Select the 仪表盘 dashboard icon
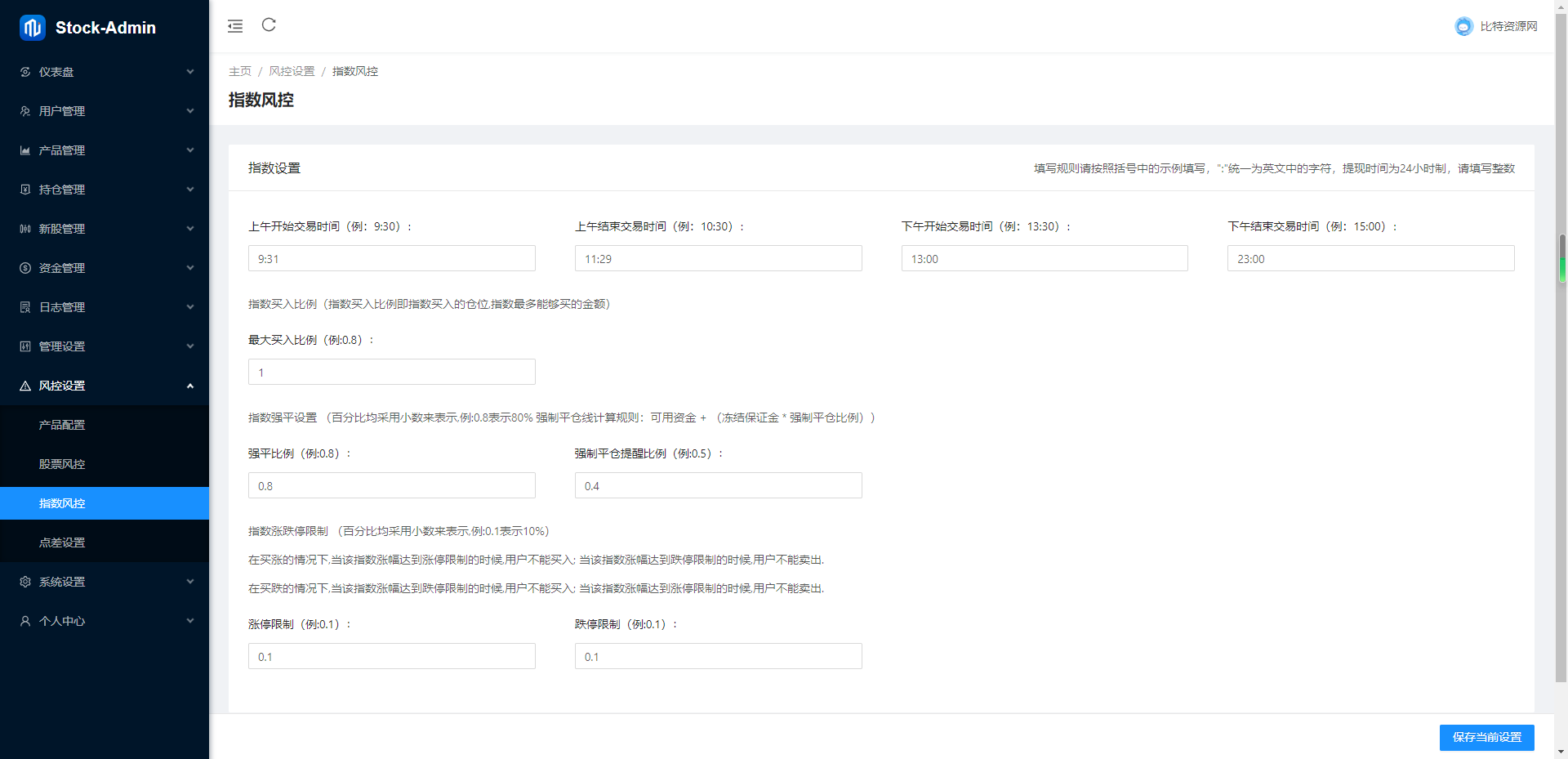Image resolution: width=1568 pixels, height=759 pixels. (x=24, y=72)
